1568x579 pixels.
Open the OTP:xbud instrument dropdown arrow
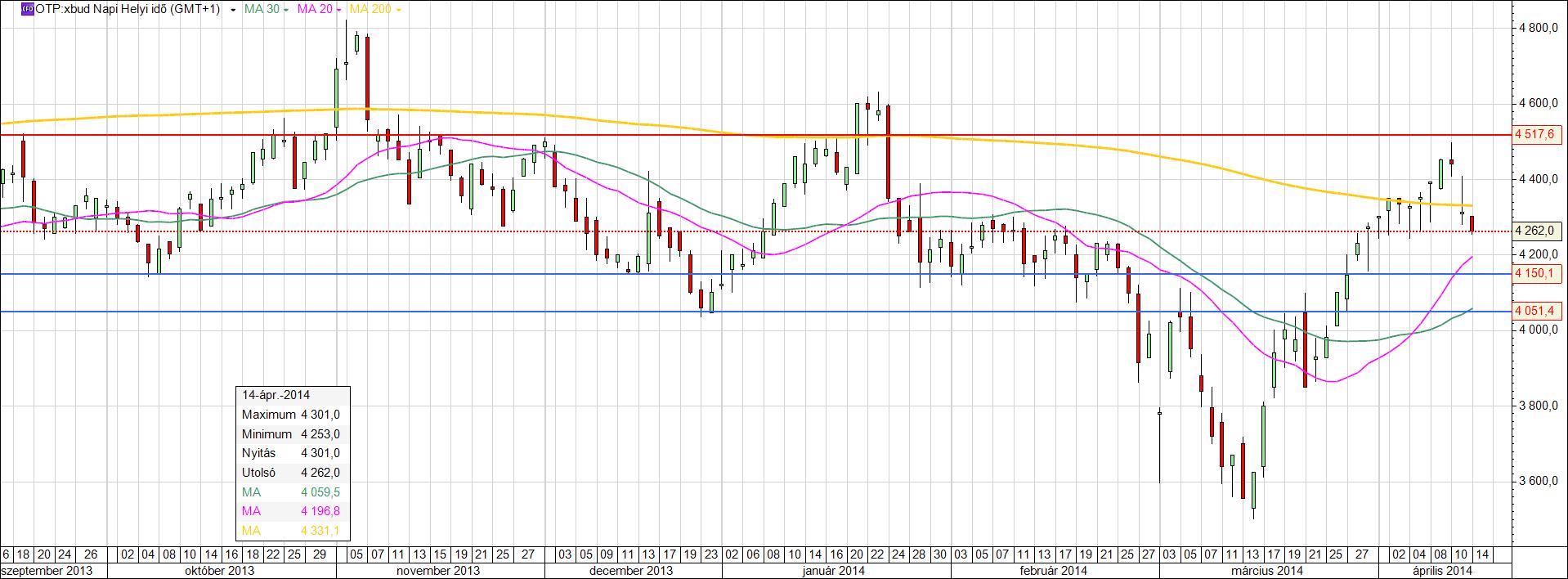click(x=234, y=11)
